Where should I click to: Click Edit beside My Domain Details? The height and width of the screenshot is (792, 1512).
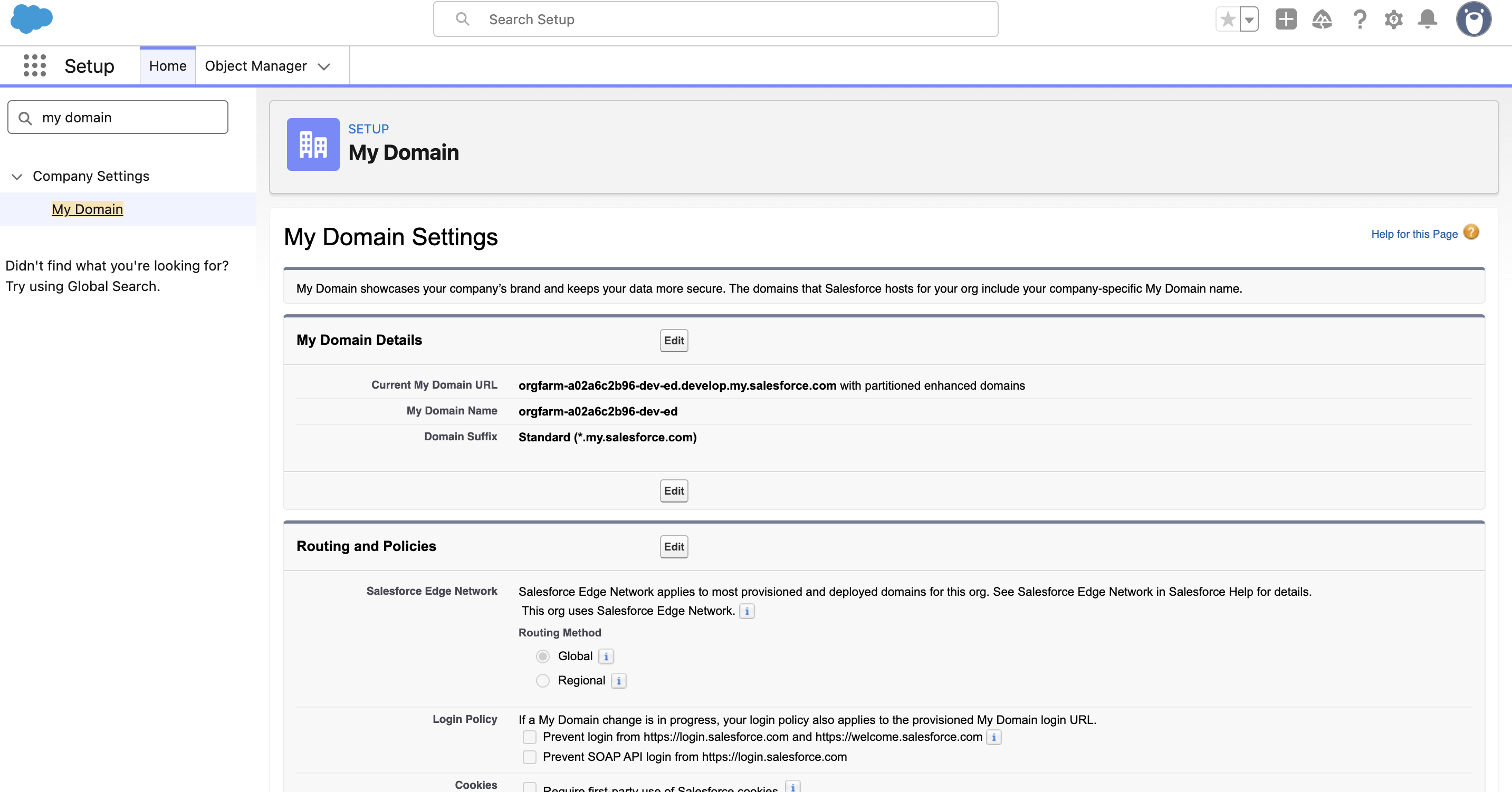pyautogui.click(x=673, y=340)
